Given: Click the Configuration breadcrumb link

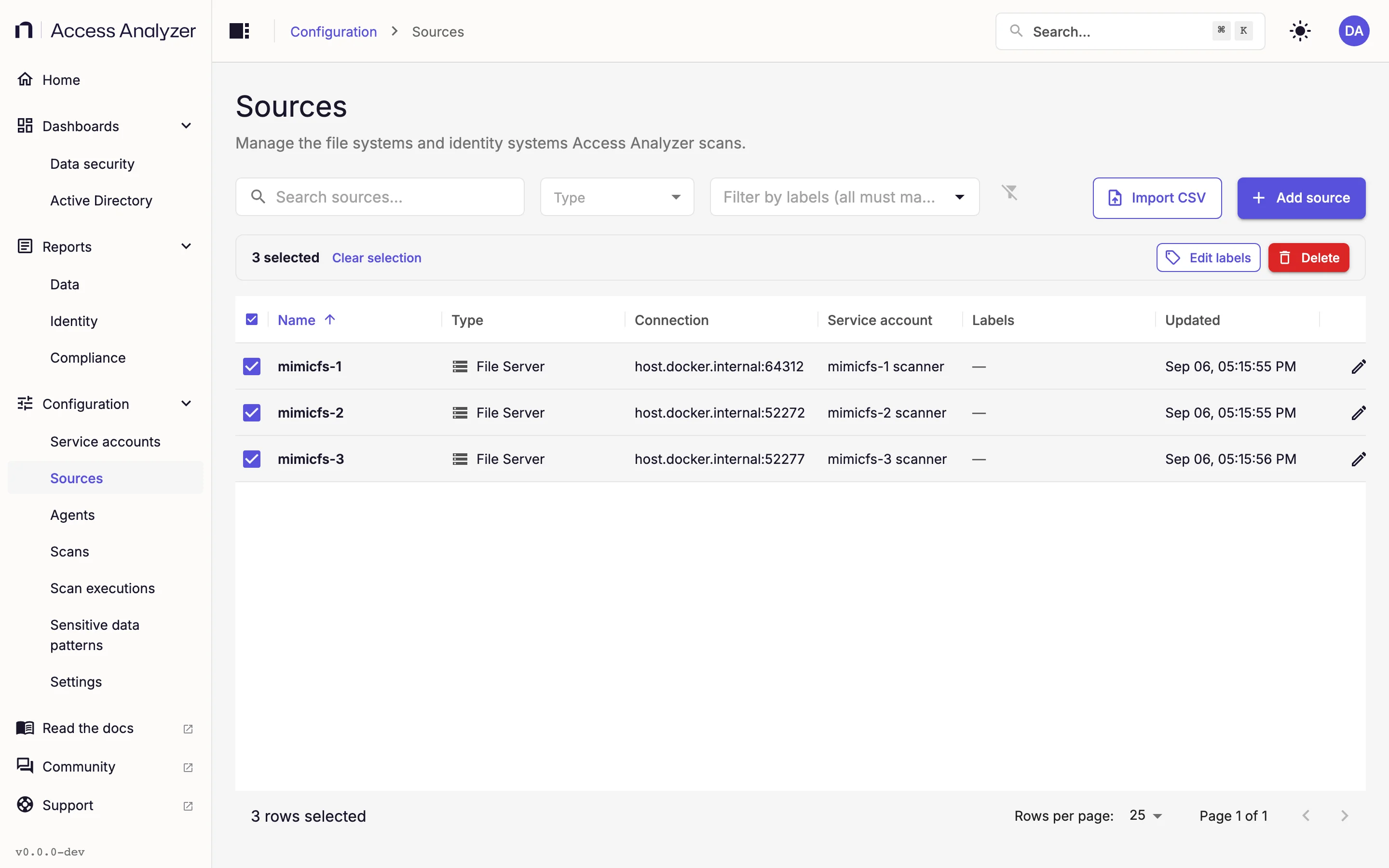Looking at the screenshot, I should click(333, 31).
